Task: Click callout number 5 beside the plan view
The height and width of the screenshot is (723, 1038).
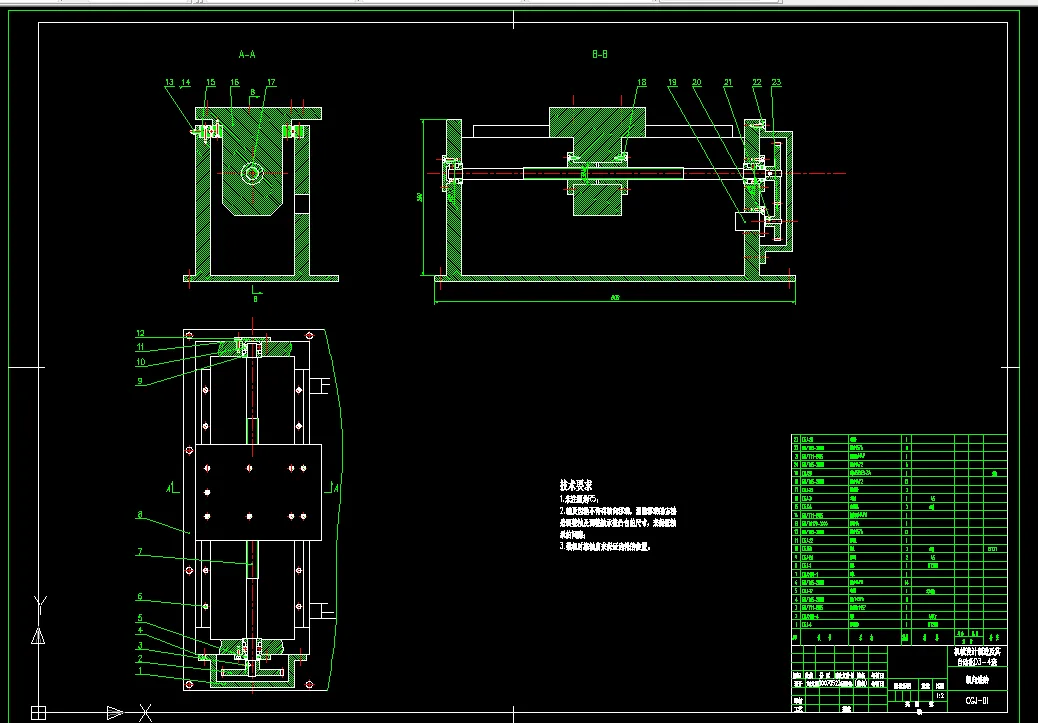Action: click(140, 618)
